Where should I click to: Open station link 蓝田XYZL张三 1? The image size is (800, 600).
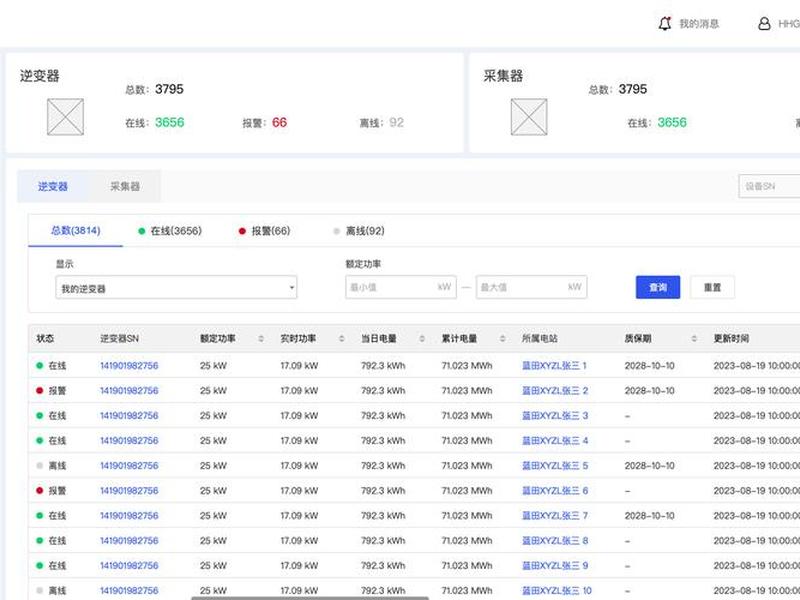tap(554, 366)
